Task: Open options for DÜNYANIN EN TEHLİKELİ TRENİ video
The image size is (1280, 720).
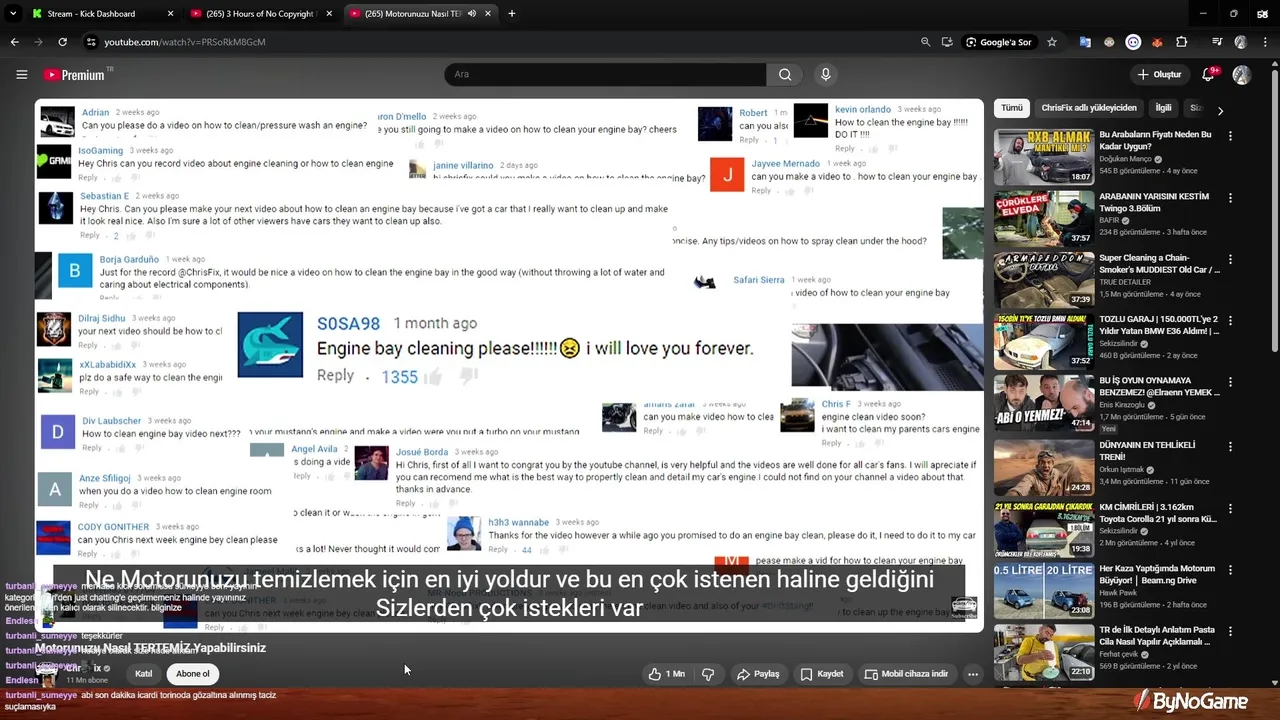Action: (x=1230, y=446)
